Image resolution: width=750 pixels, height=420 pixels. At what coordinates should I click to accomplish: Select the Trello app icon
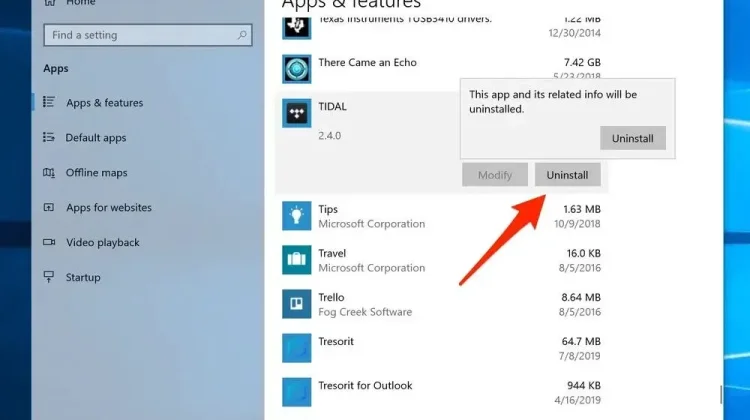click(297, 304)
